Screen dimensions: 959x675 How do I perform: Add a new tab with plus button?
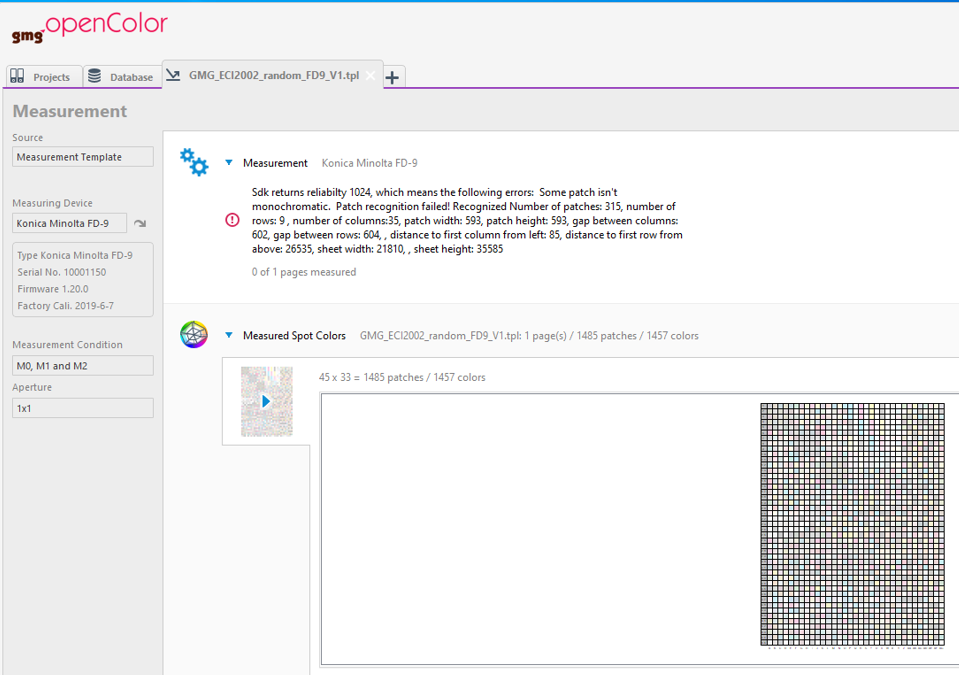pos(393,78)
